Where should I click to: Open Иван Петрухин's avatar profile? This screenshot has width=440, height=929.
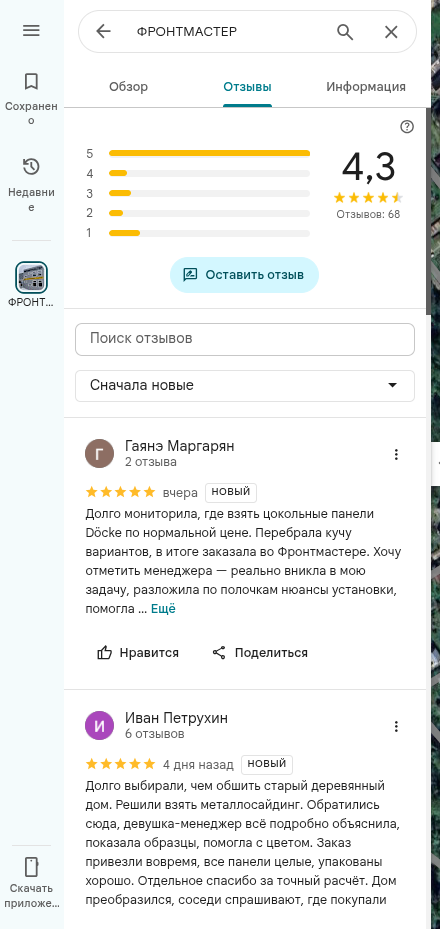[x=100, y=726]
